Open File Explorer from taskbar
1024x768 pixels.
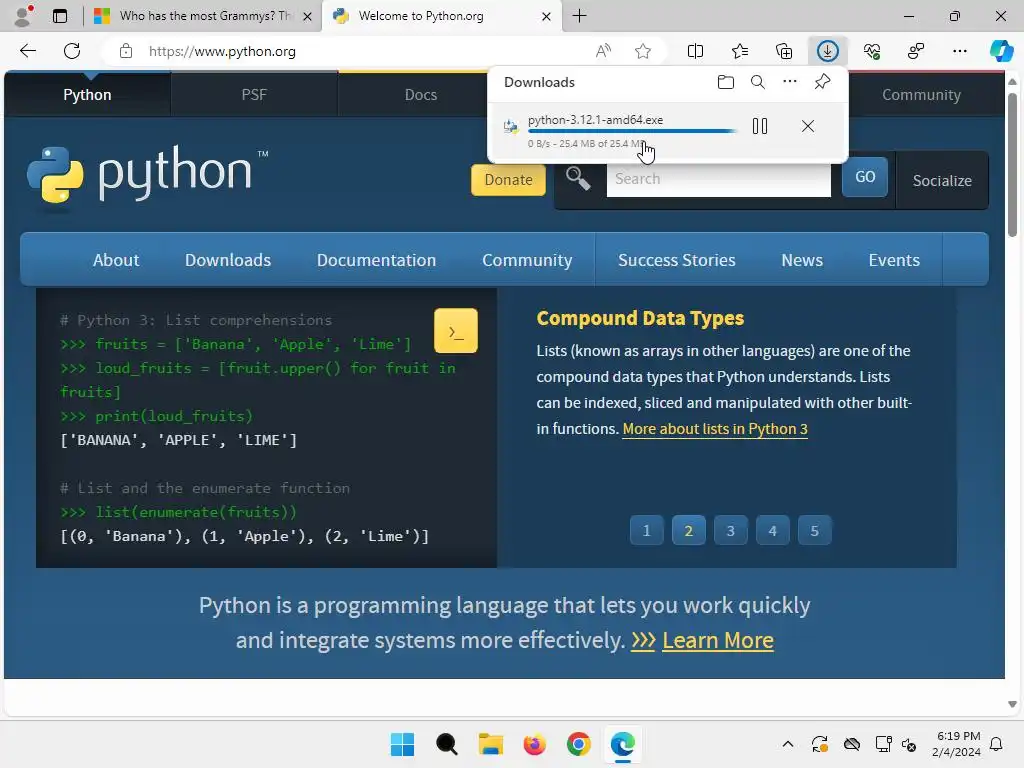pos(490,744)
